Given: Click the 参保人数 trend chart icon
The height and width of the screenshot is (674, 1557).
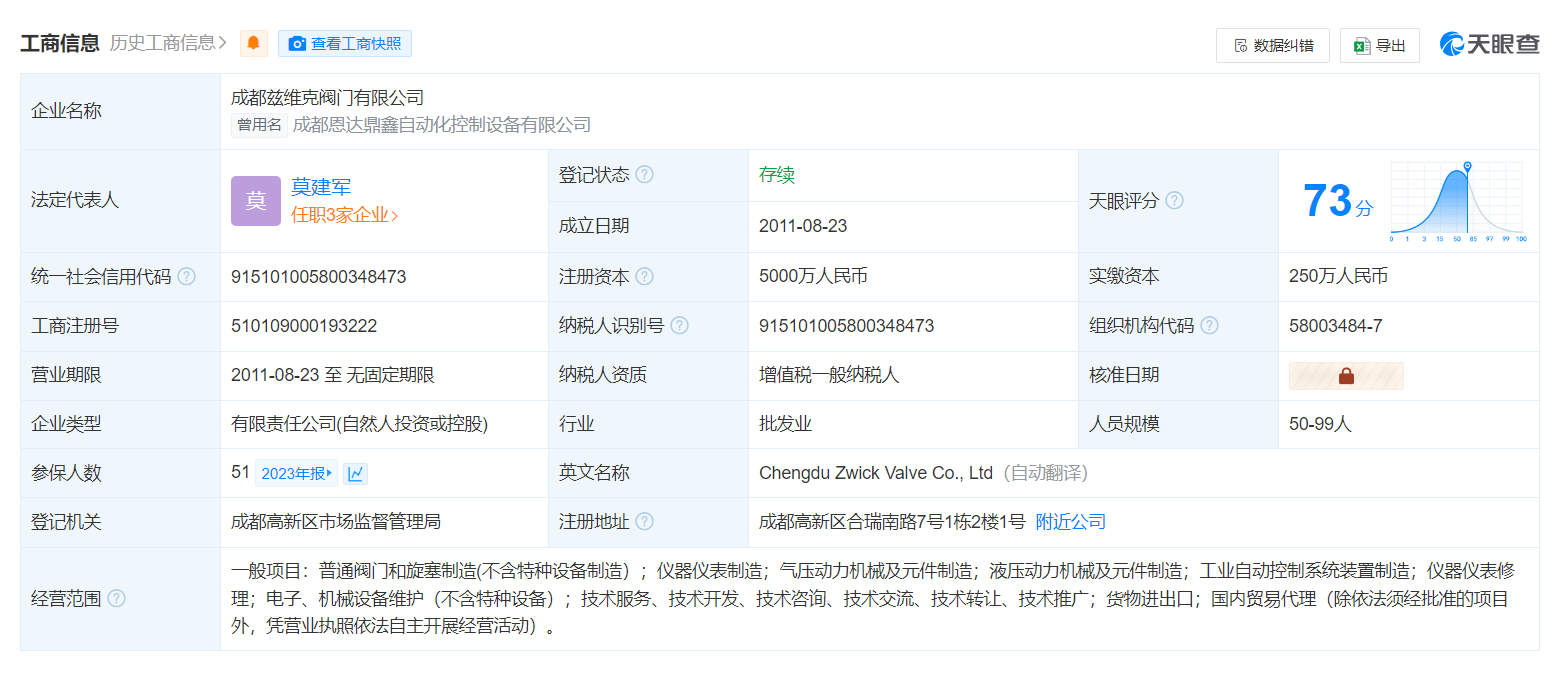Looking at the screenshot, I should 356,474.
